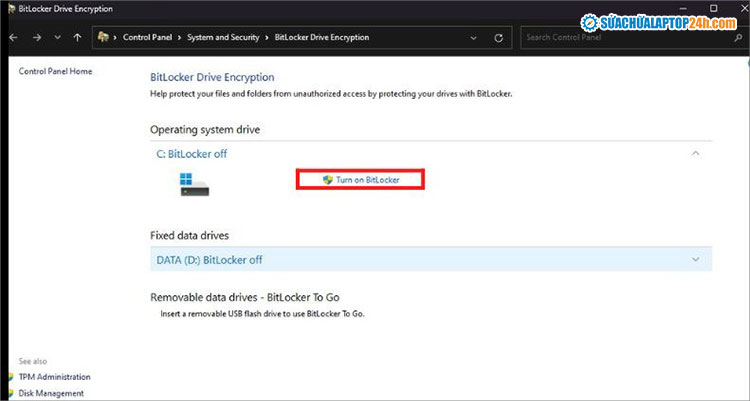The height and width of the screenshot is (401, 750).
Task: Click the See also label
Action: point(33,361)
